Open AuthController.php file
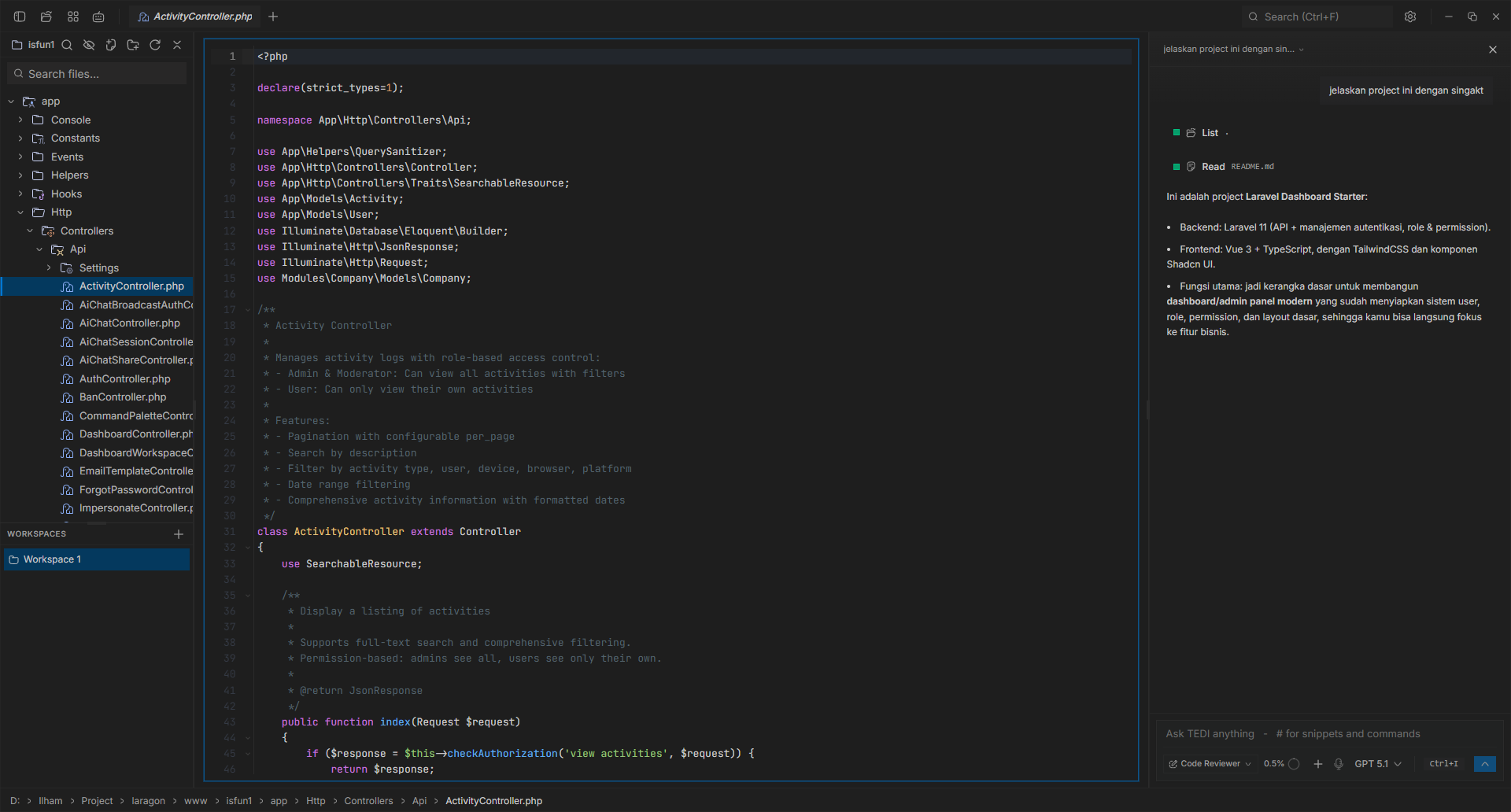This screenshot has width=1511, height=812. point(124,379)
